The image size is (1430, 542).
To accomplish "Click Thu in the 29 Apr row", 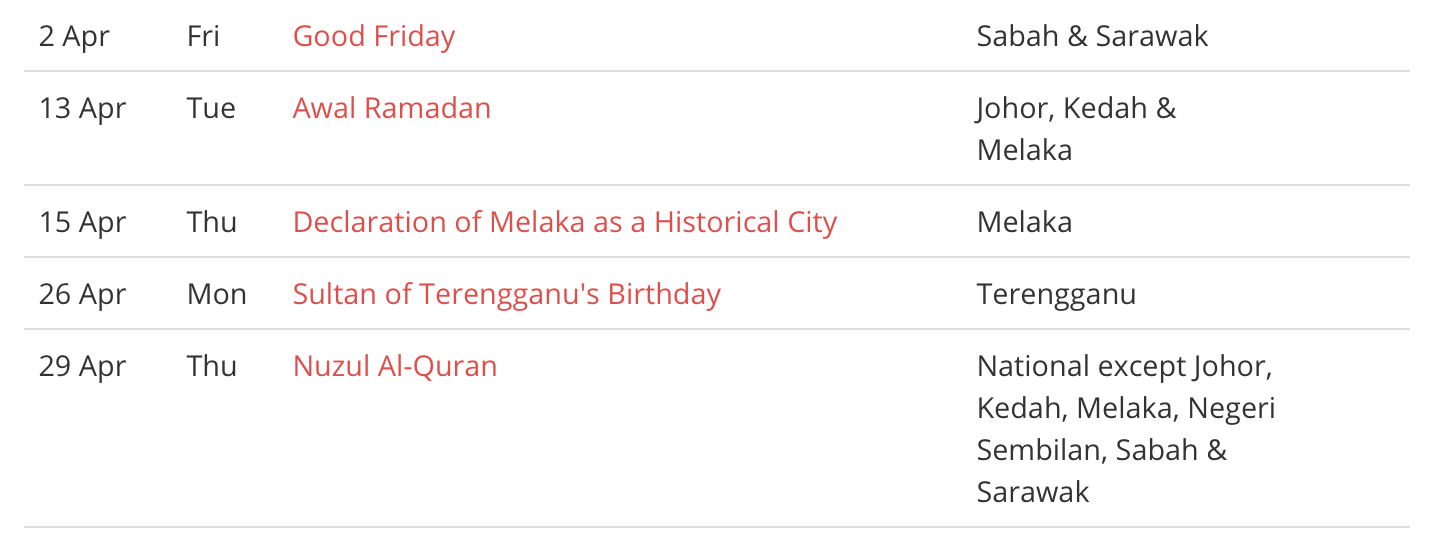I will (x=211, y=366).
